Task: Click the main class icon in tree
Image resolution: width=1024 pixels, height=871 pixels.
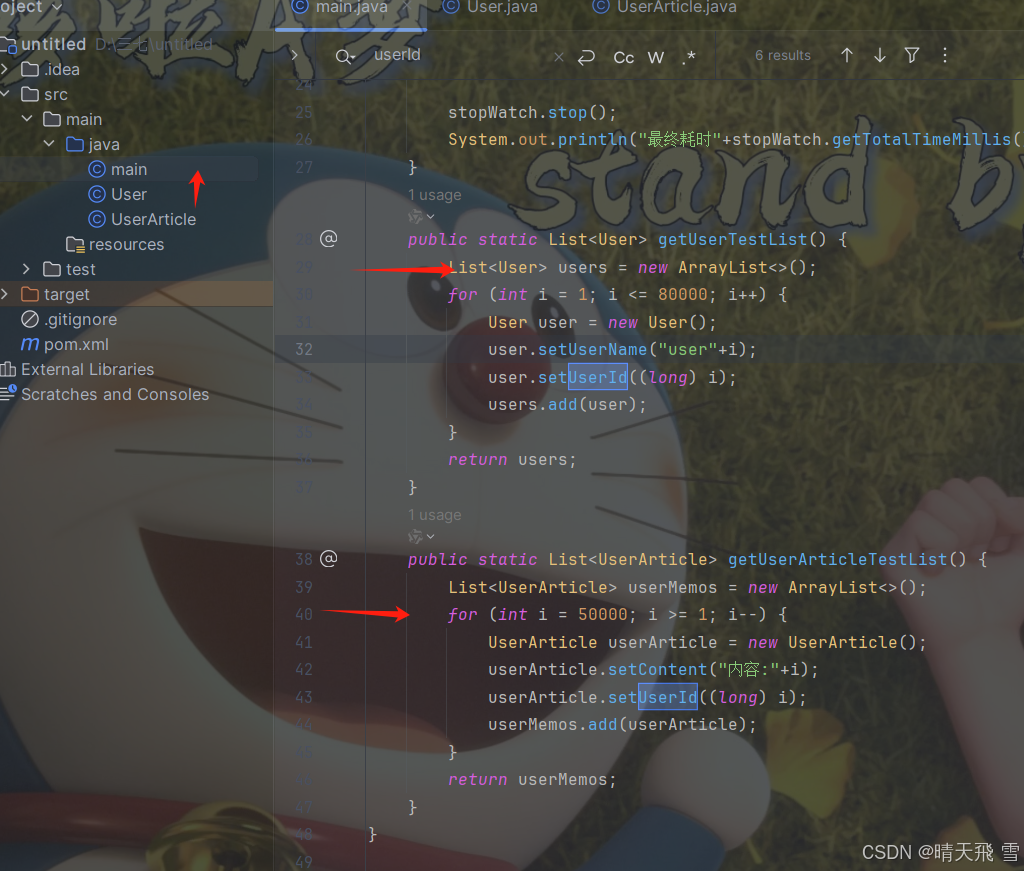Action: click(97, 169)
